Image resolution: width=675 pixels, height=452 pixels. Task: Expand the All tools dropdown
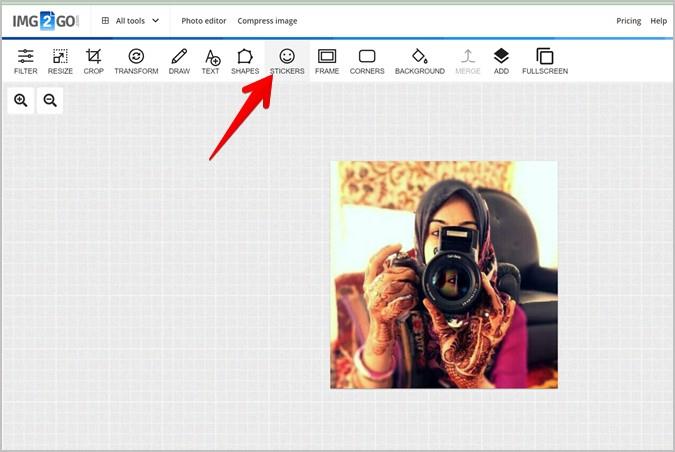[130, 21]
